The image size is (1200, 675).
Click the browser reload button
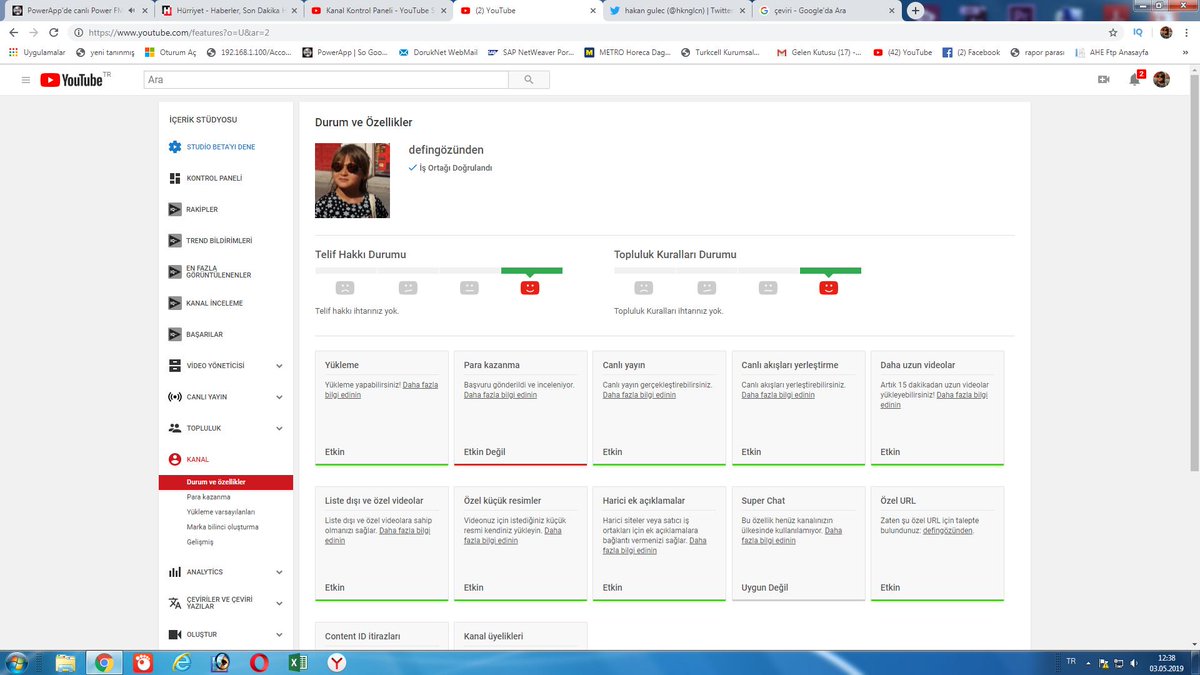[53, 32]
